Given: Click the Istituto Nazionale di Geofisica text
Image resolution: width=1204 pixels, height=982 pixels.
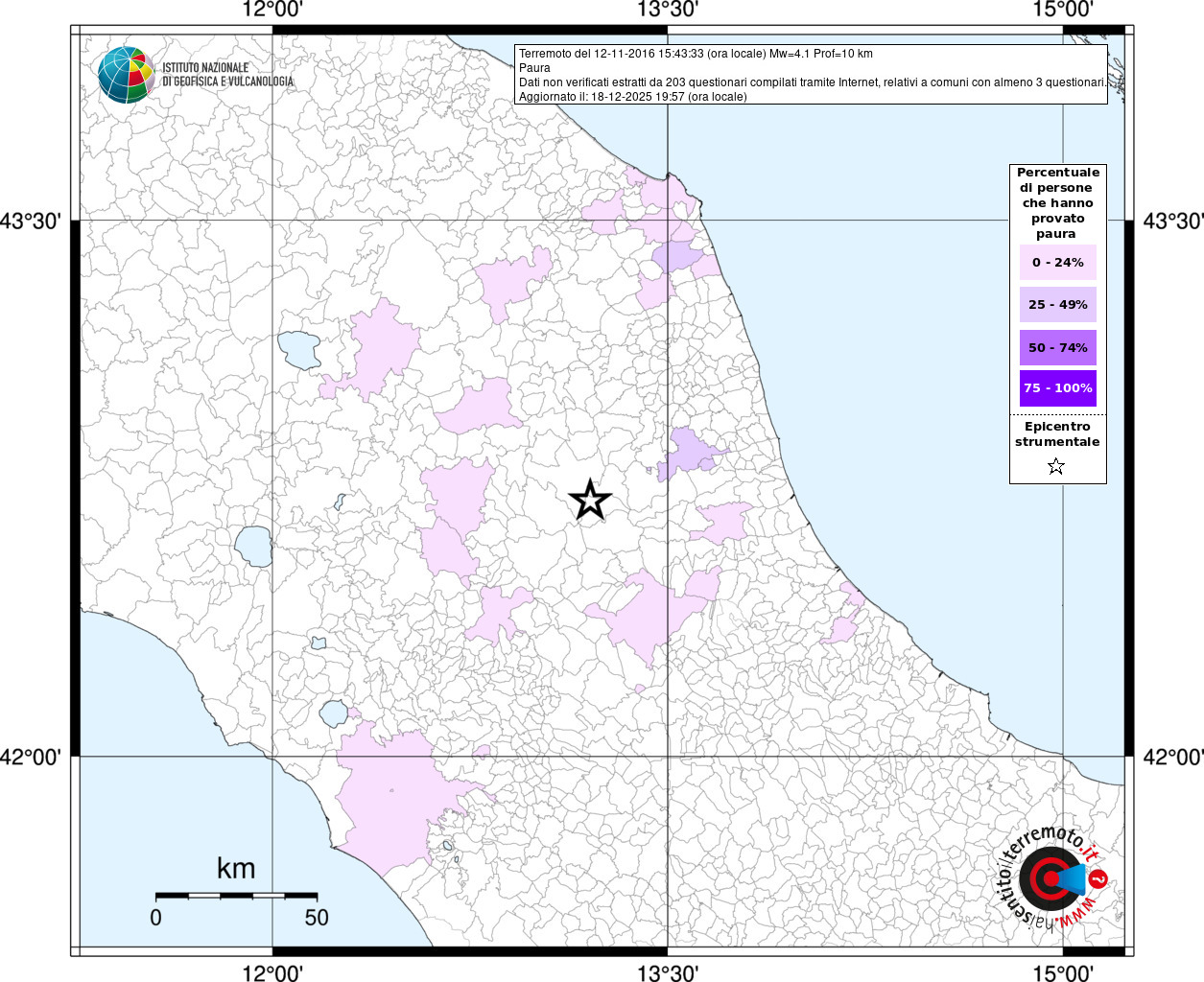Looking at the screenshot, I should pos(227,75).
